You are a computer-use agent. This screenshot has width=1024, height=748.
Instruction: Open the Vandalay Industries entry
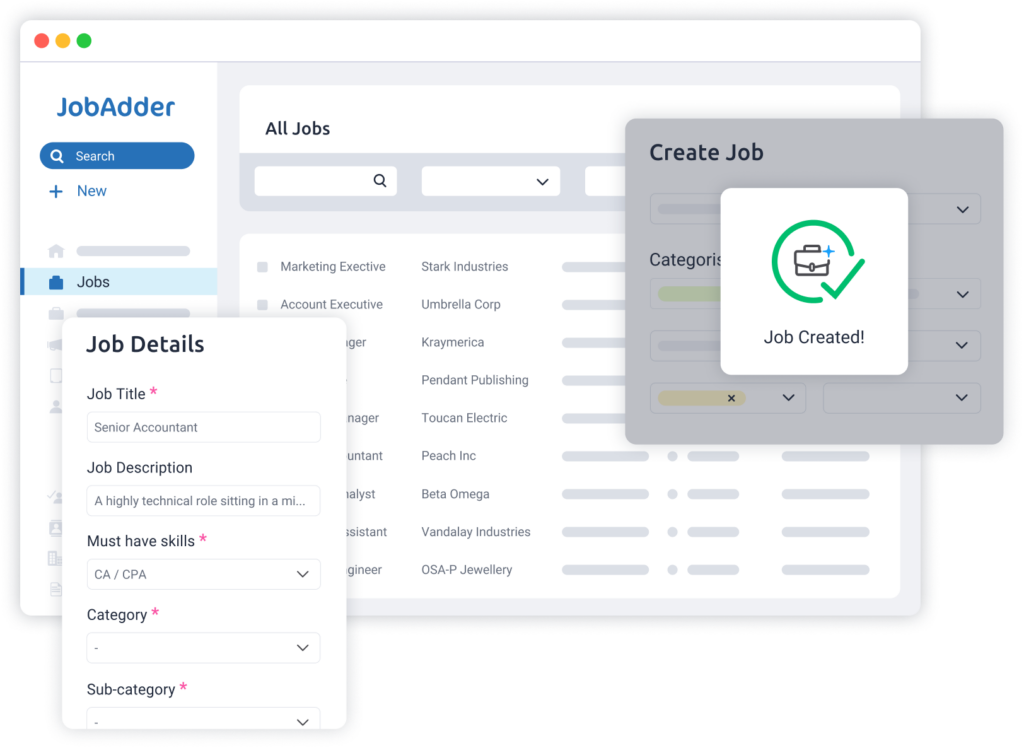pos(475,532)
